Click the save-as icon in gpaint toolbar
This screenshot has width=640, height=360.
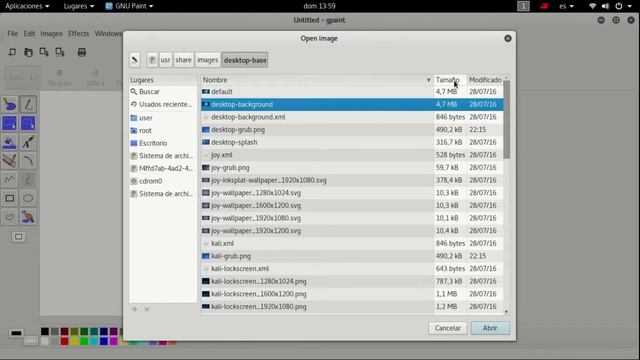pos(60,52)
